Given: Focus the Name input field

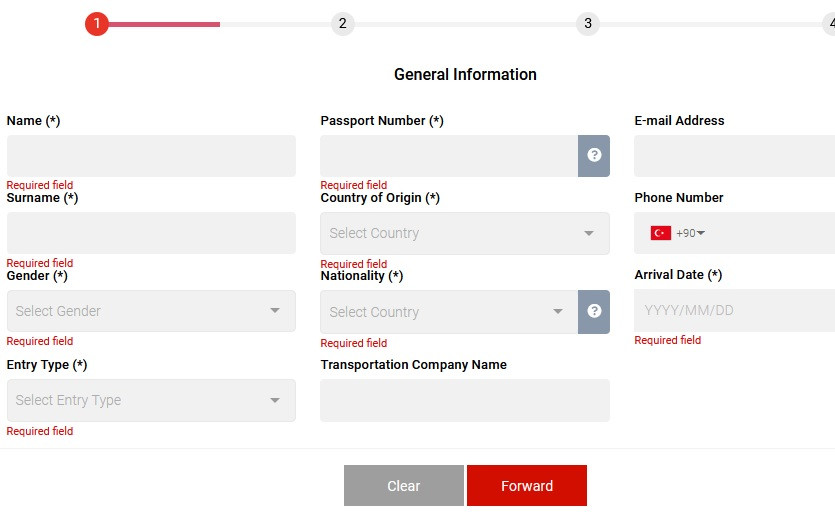Looking at the screenshot, I should pos(151,156).
